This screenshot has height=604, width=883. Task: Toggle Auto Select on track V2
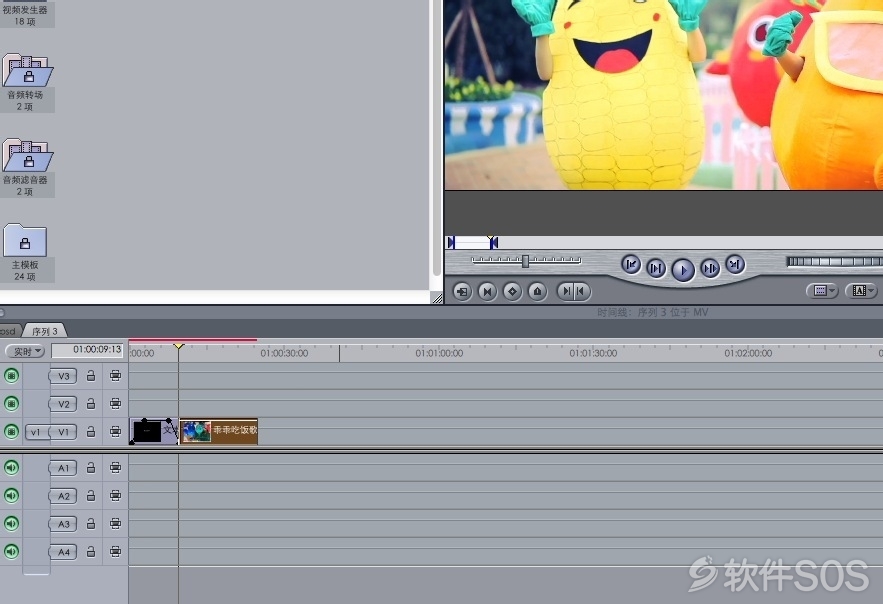[x=115, y=404]
